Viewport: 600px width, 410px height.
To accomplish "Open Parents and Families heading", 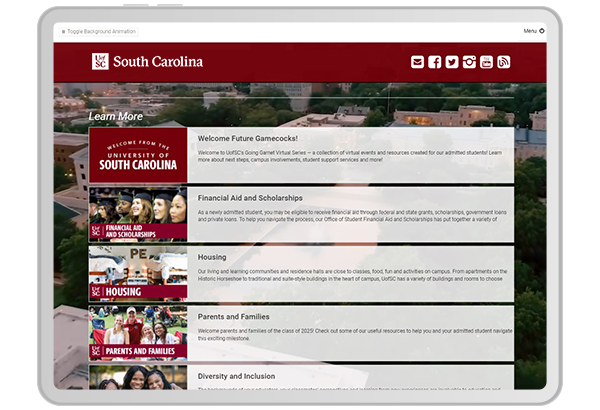I will (233, 317).
